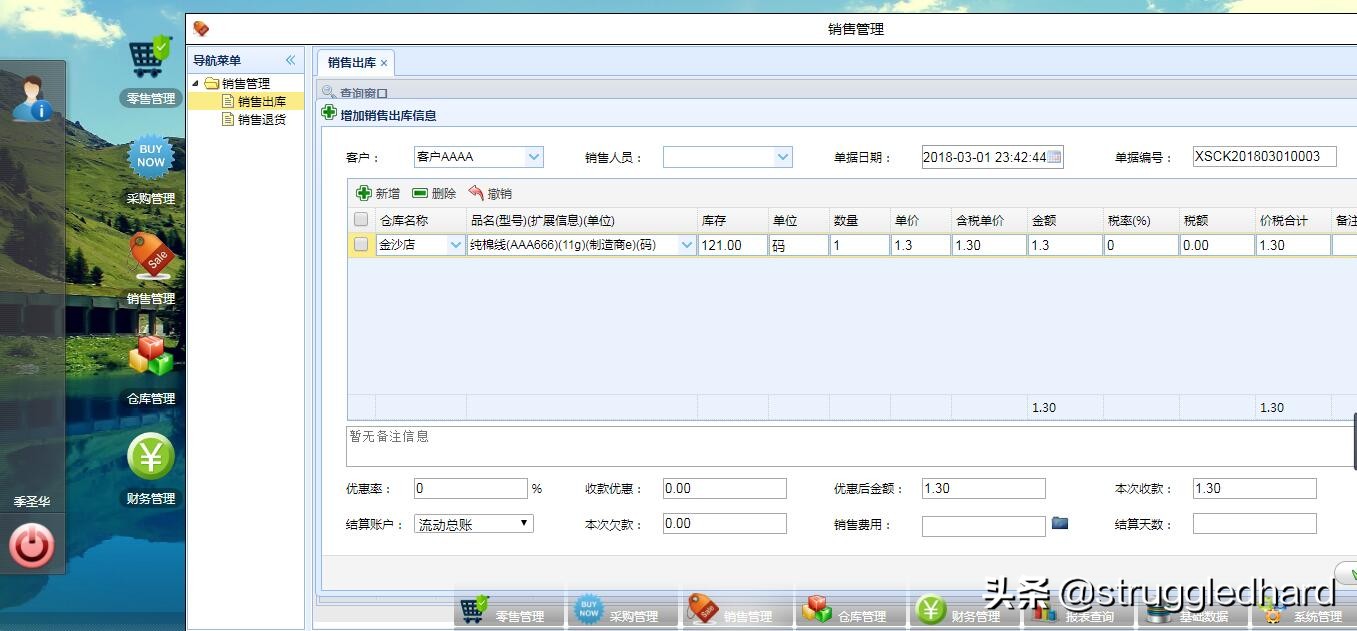Check the checkbox on the 金沙店 row
The image size is (1357, 631).
[360, 244]
